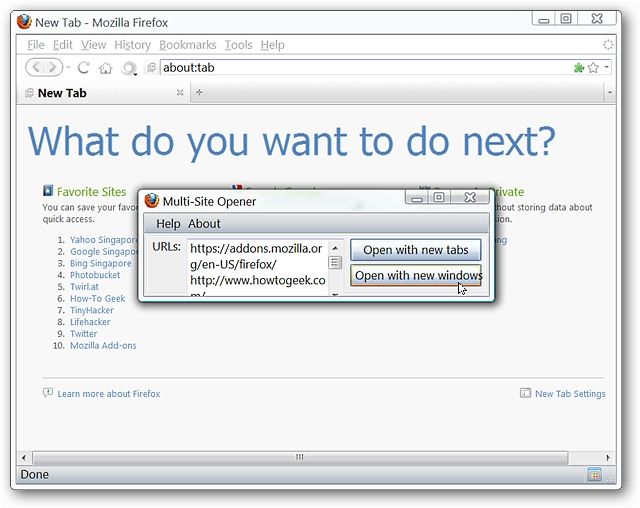Click the Back navigation arrow
640x508 pixels.
[36, 67]
